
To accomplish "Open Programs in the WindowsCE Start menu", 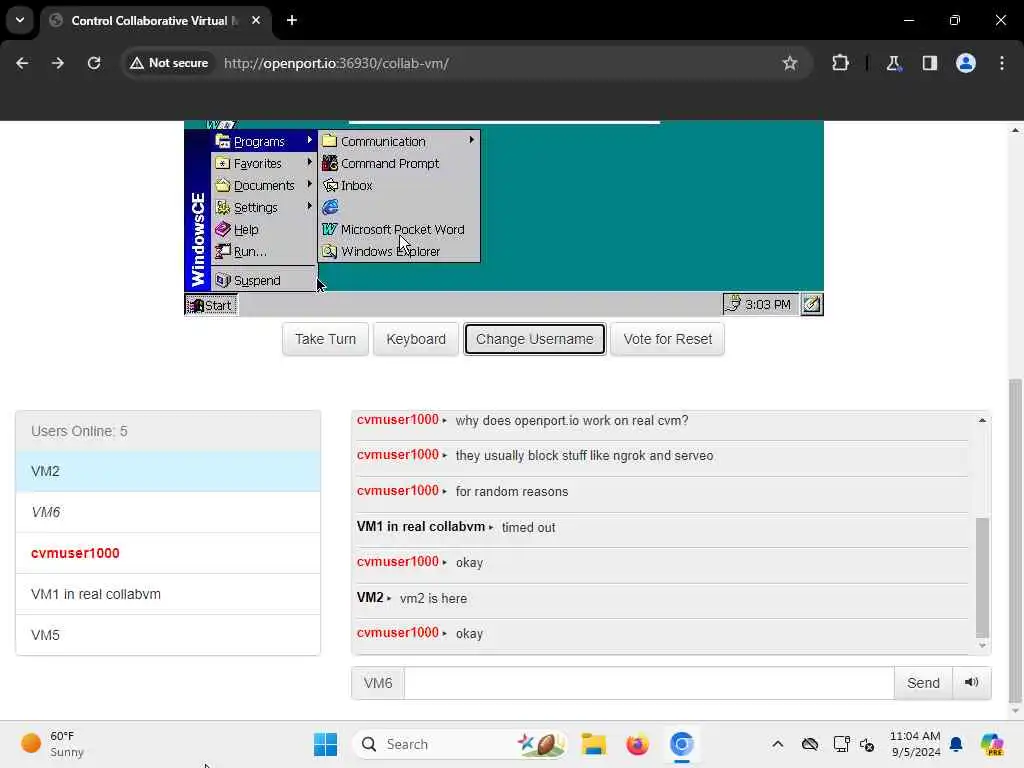I will 264,141.
